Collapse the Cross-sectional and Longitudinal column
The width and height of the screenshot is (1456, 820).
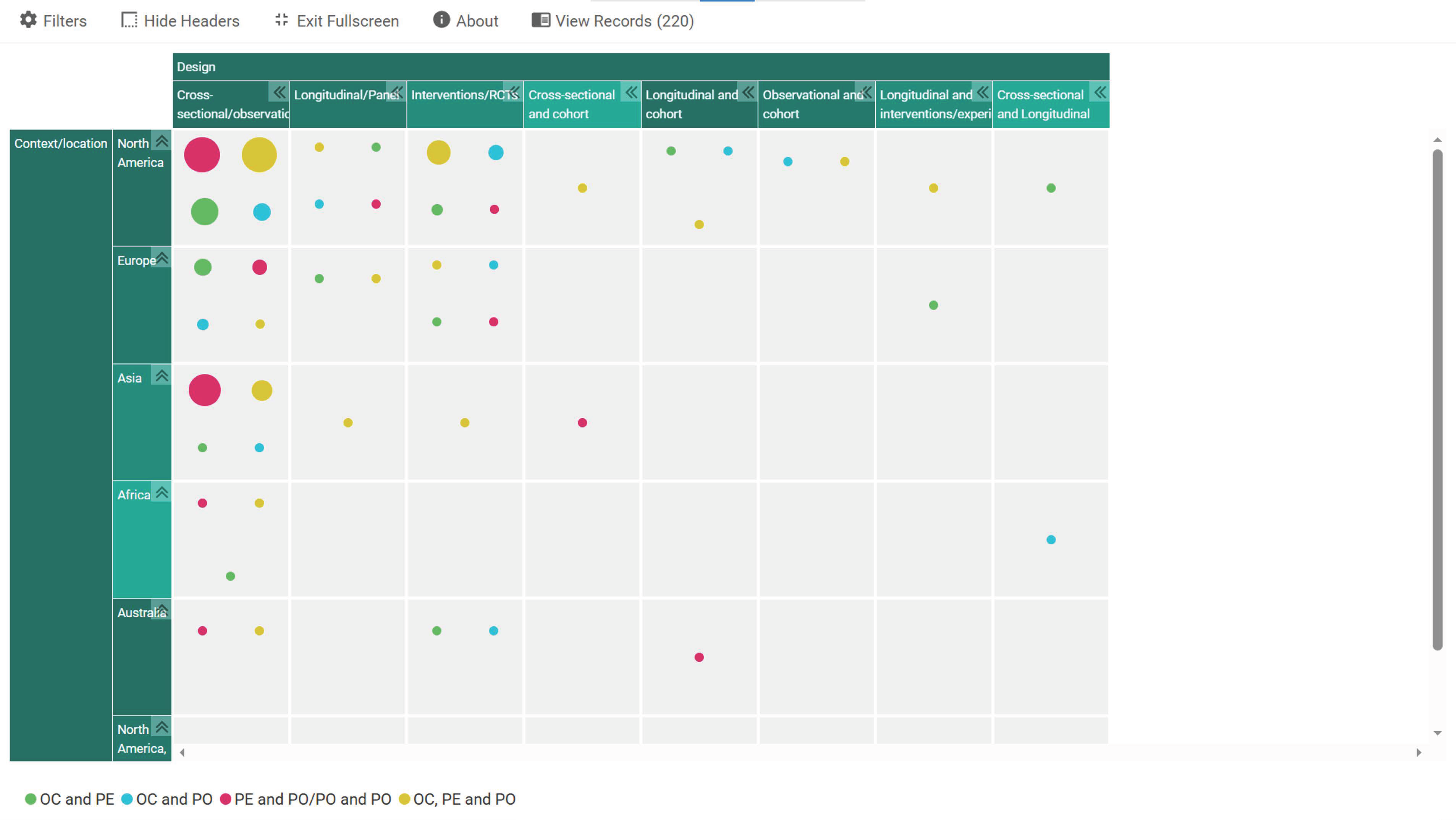(1100, 92)
